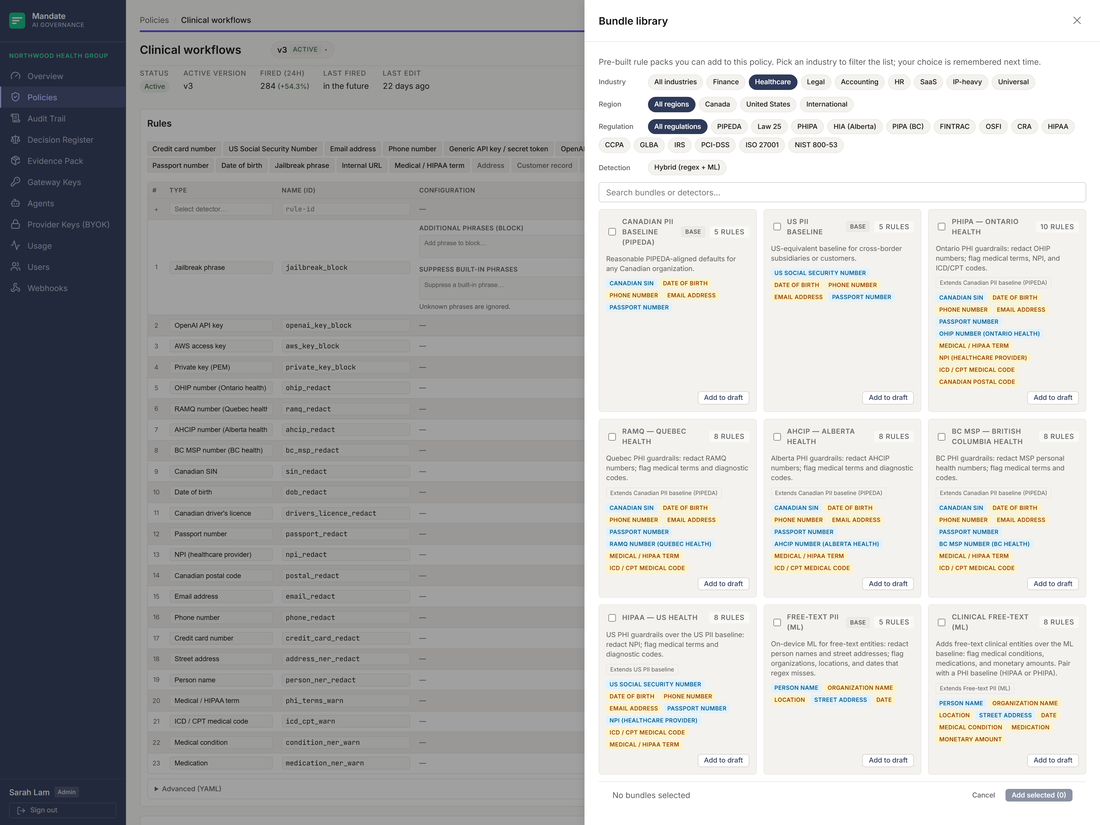Select the Healthcare industry filter
This screenshot has width=1100, height=825.
[x=772, y=82]
